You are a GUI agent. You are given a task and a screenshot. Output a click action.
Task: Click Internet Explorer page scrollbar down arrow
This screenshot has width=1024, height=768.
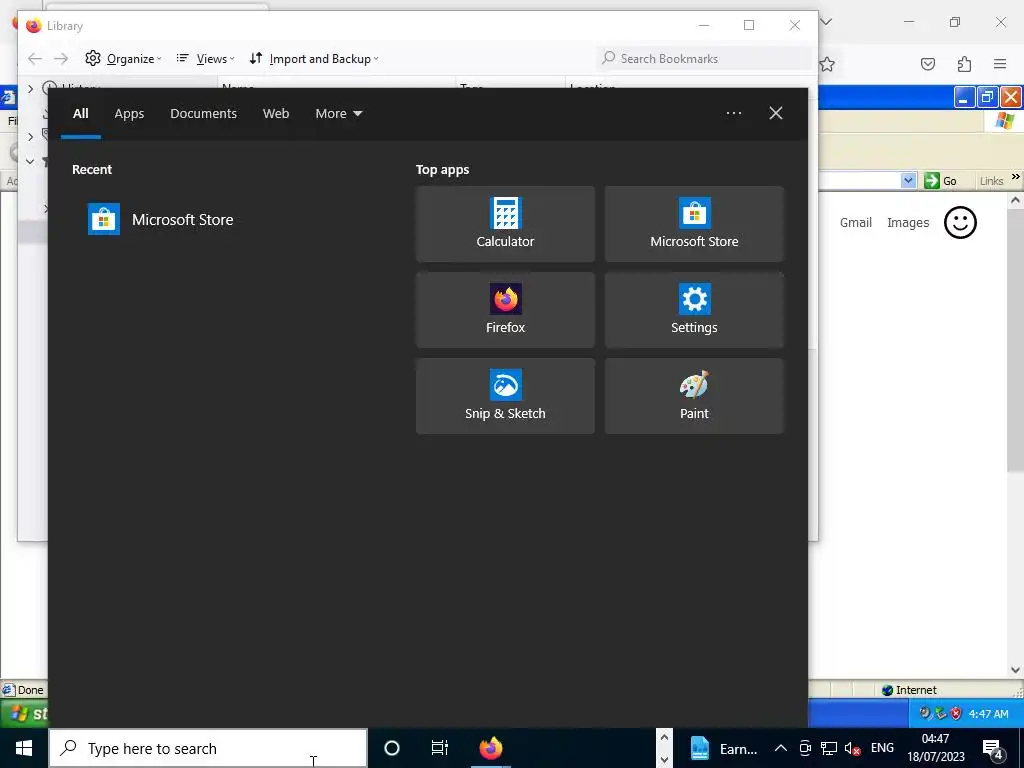1015,670
